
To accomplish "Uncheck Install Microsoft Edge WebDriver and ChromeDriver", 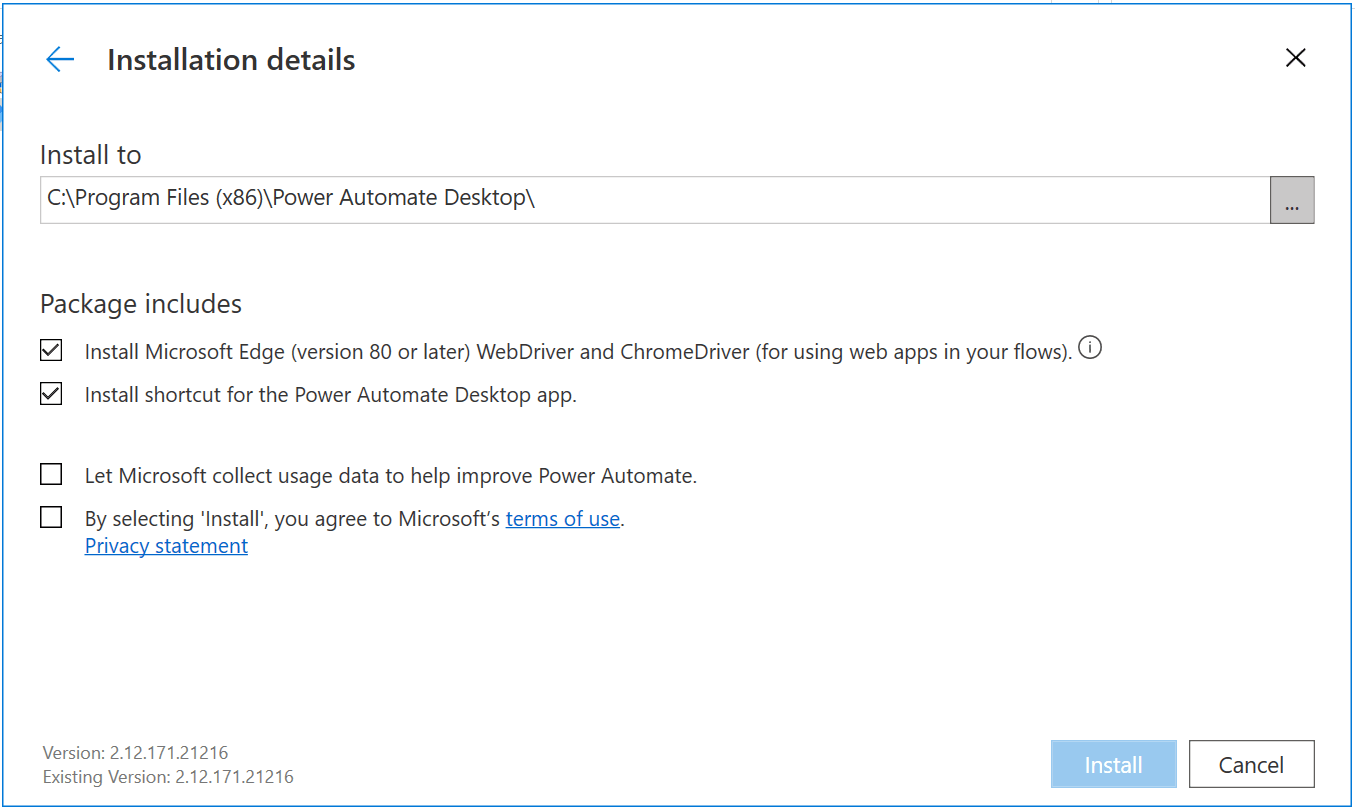I will coord(51,351).
